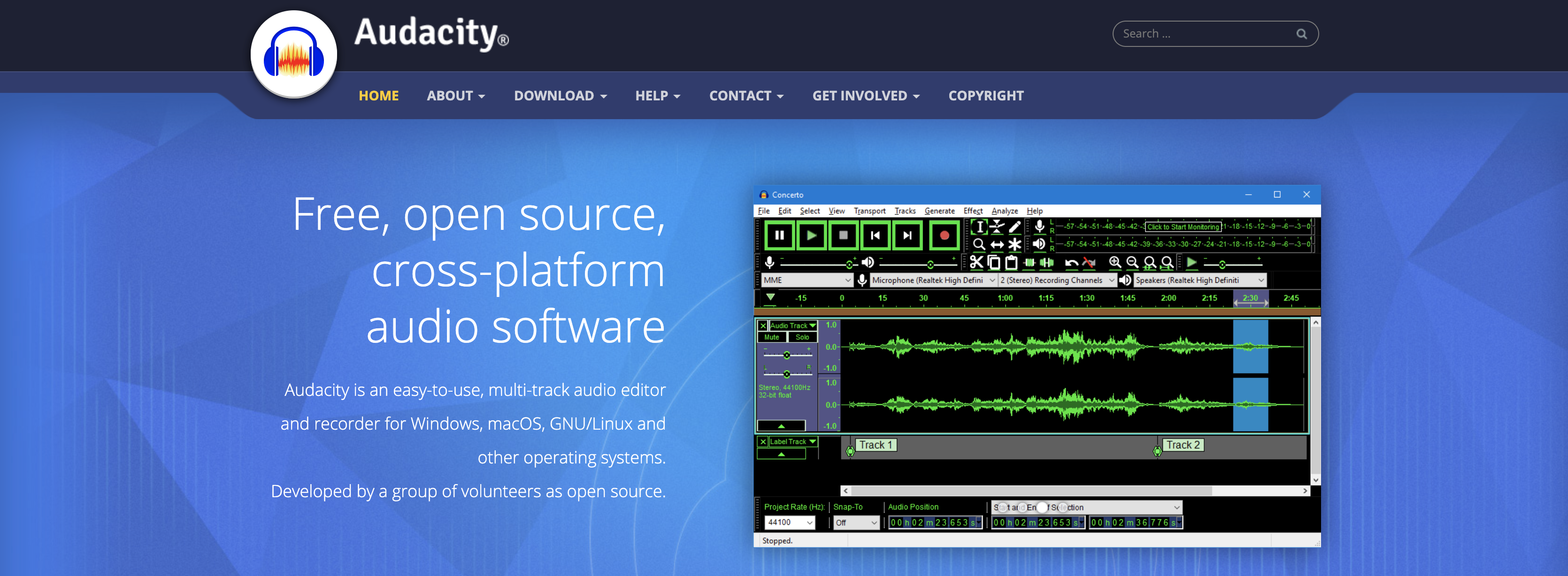
Task: Click the website search magnifier icon
Action: 1301,34
